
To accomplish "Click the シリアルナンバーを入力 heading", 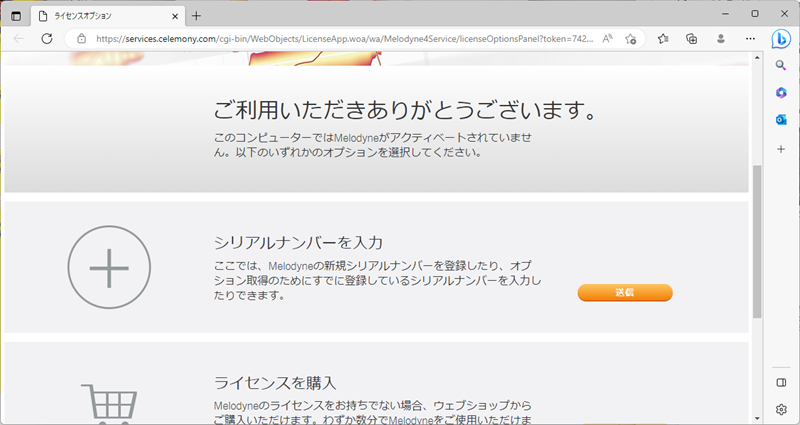I will click(x=298, y=242).
